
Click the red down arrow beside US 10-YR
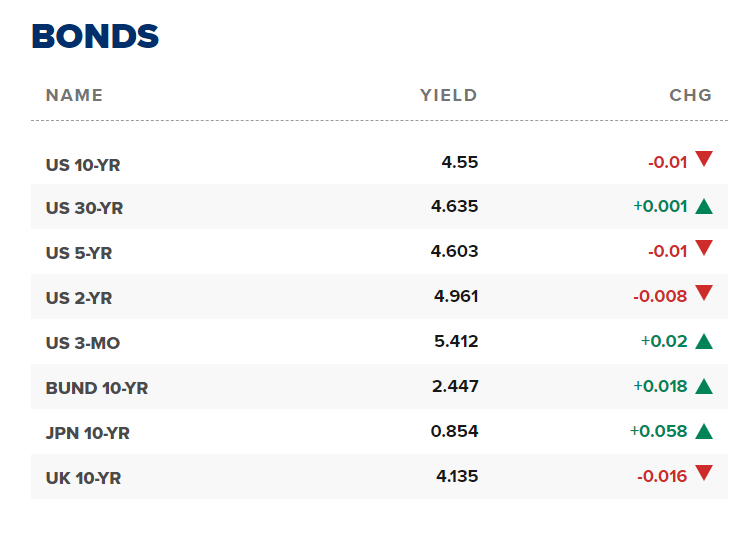click(x=704, y=159)
